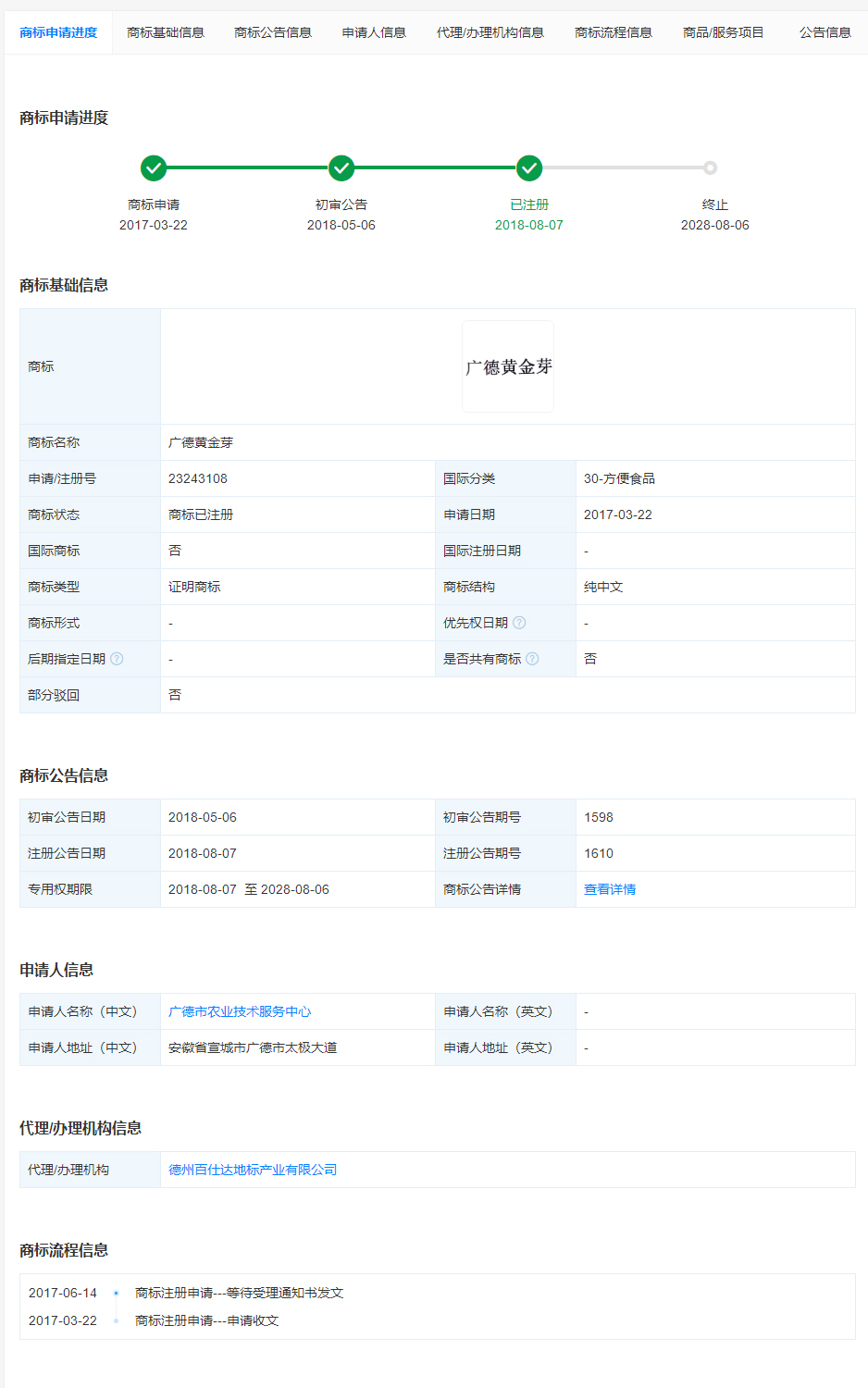Click the 2017-06-14 process entry dot
Screen dimensions: 868x1388
point(116,1293)
